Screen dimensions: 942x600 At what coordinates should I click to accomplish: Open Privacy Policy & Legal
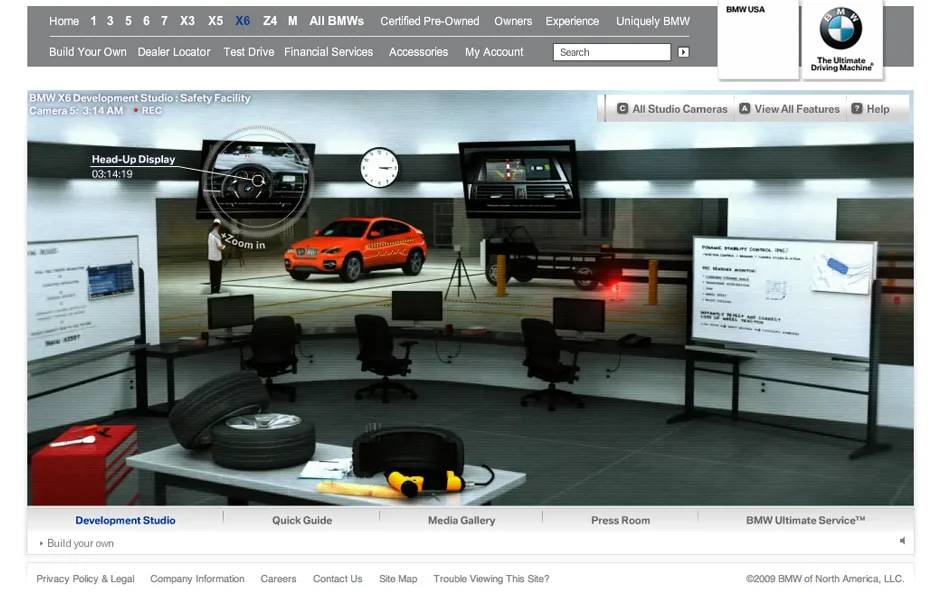85,579
